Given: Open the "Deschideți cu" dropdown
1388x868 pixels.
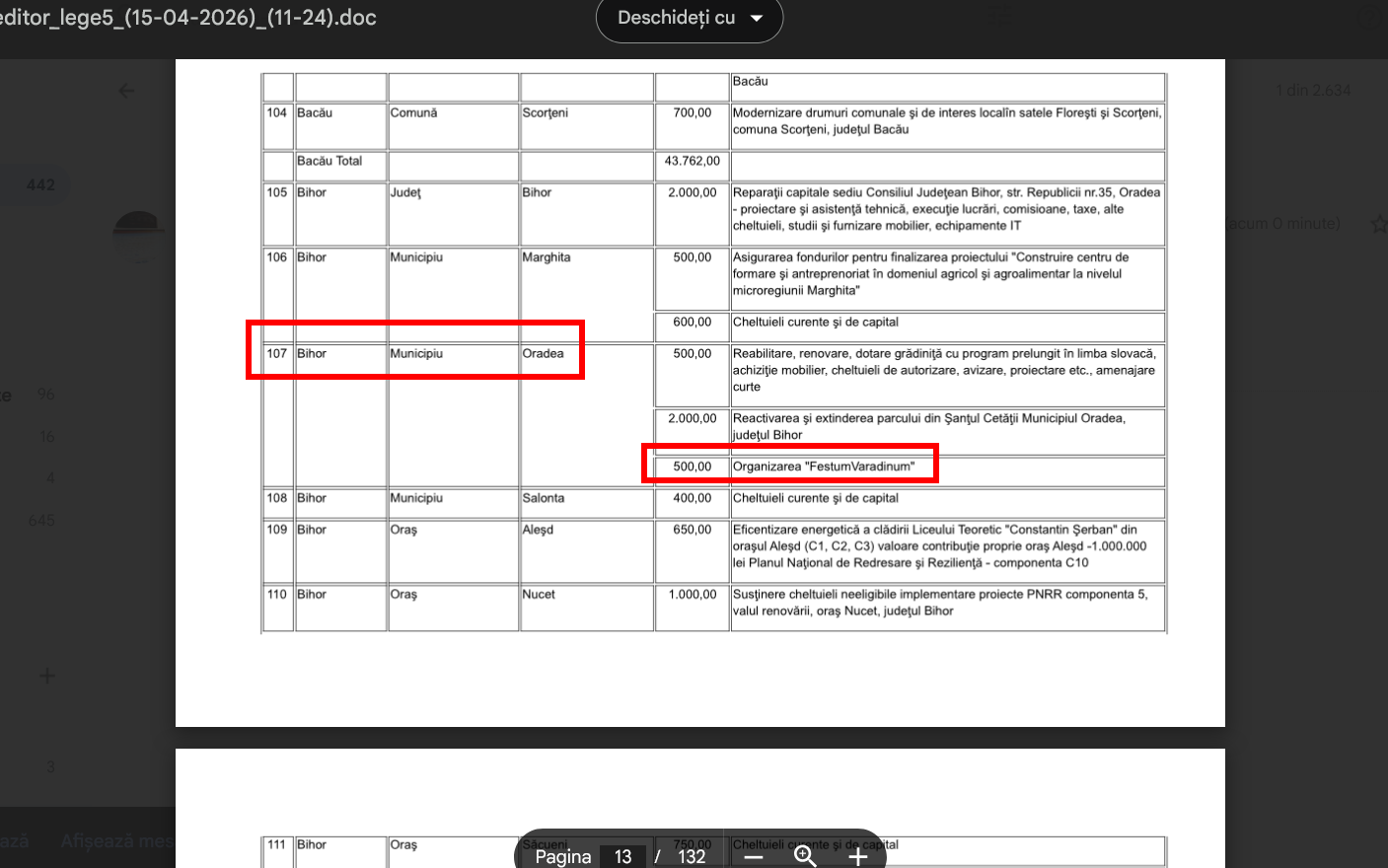Looking at the screenshot, I should [x=689, y=19].
